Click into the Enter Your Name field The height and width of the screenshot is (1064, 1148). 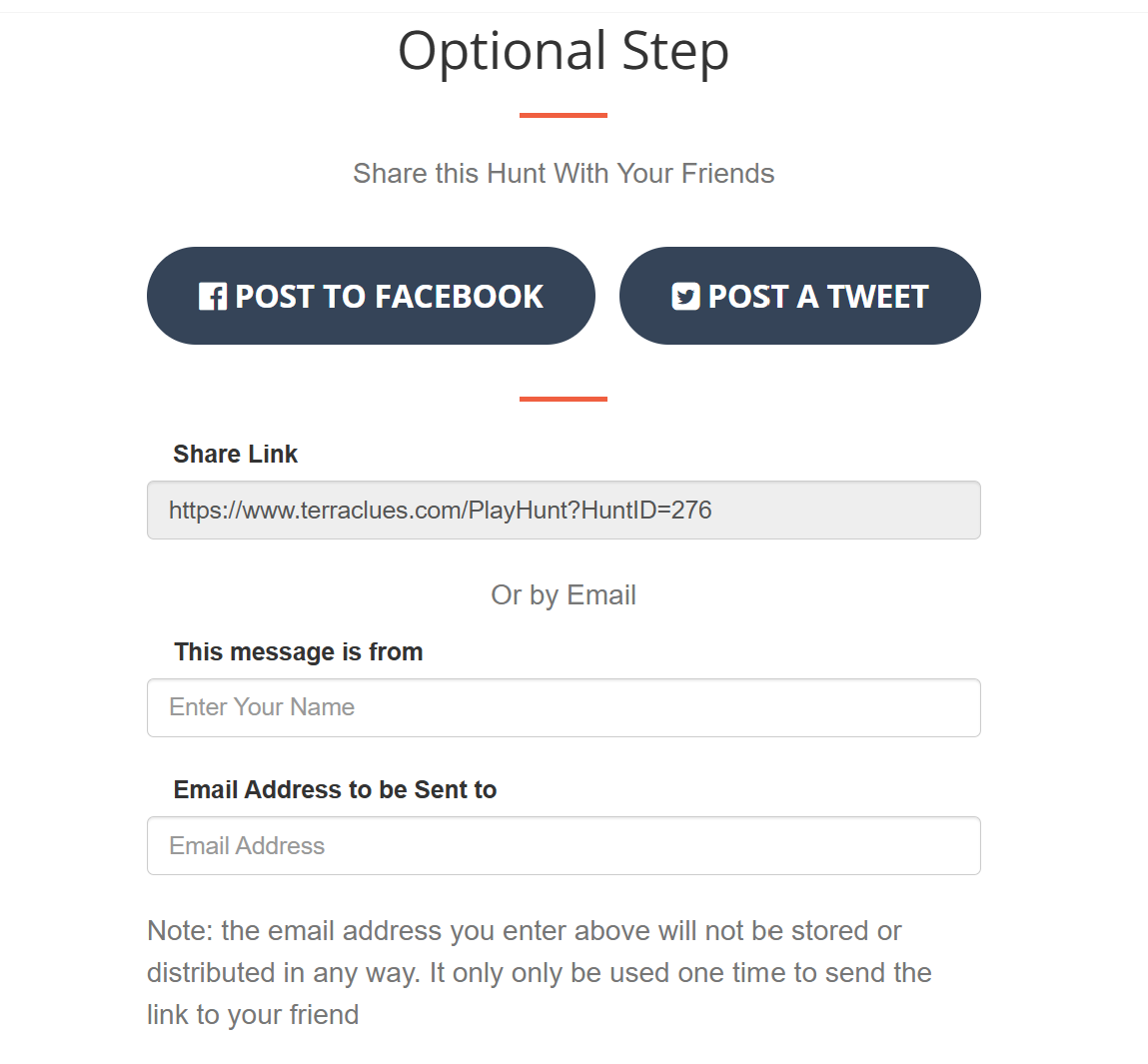tap(564, 707)
